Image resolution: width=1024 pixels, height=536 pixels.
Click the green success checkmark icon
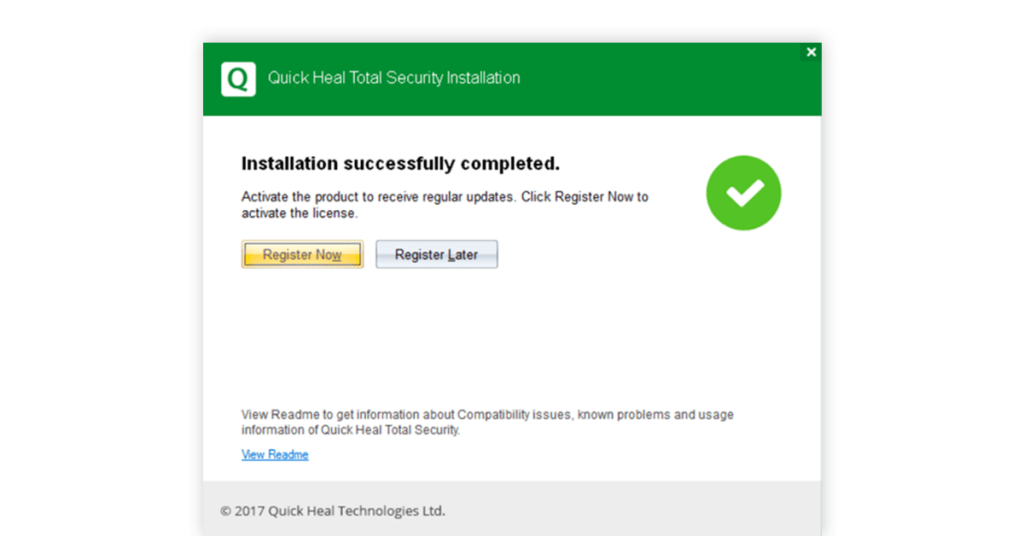743,193
